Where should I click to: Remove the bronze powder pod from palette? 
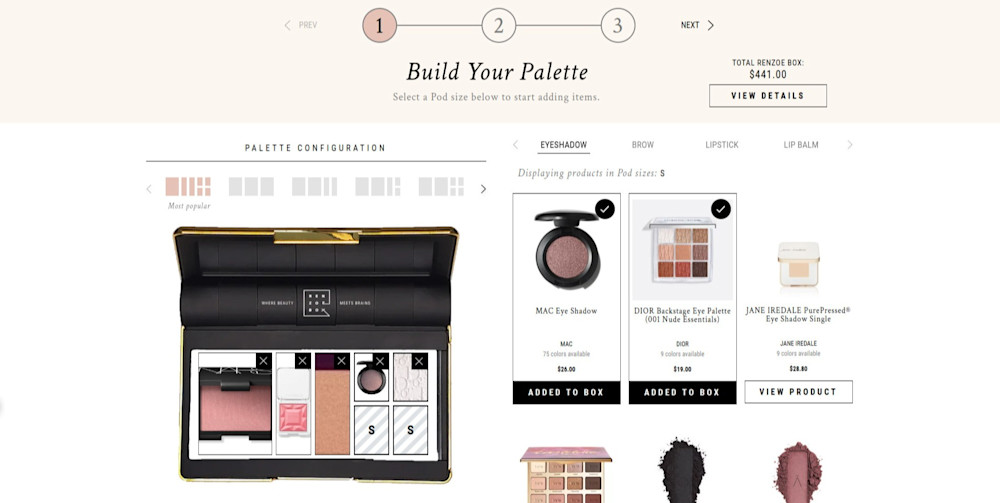[342, 361]
